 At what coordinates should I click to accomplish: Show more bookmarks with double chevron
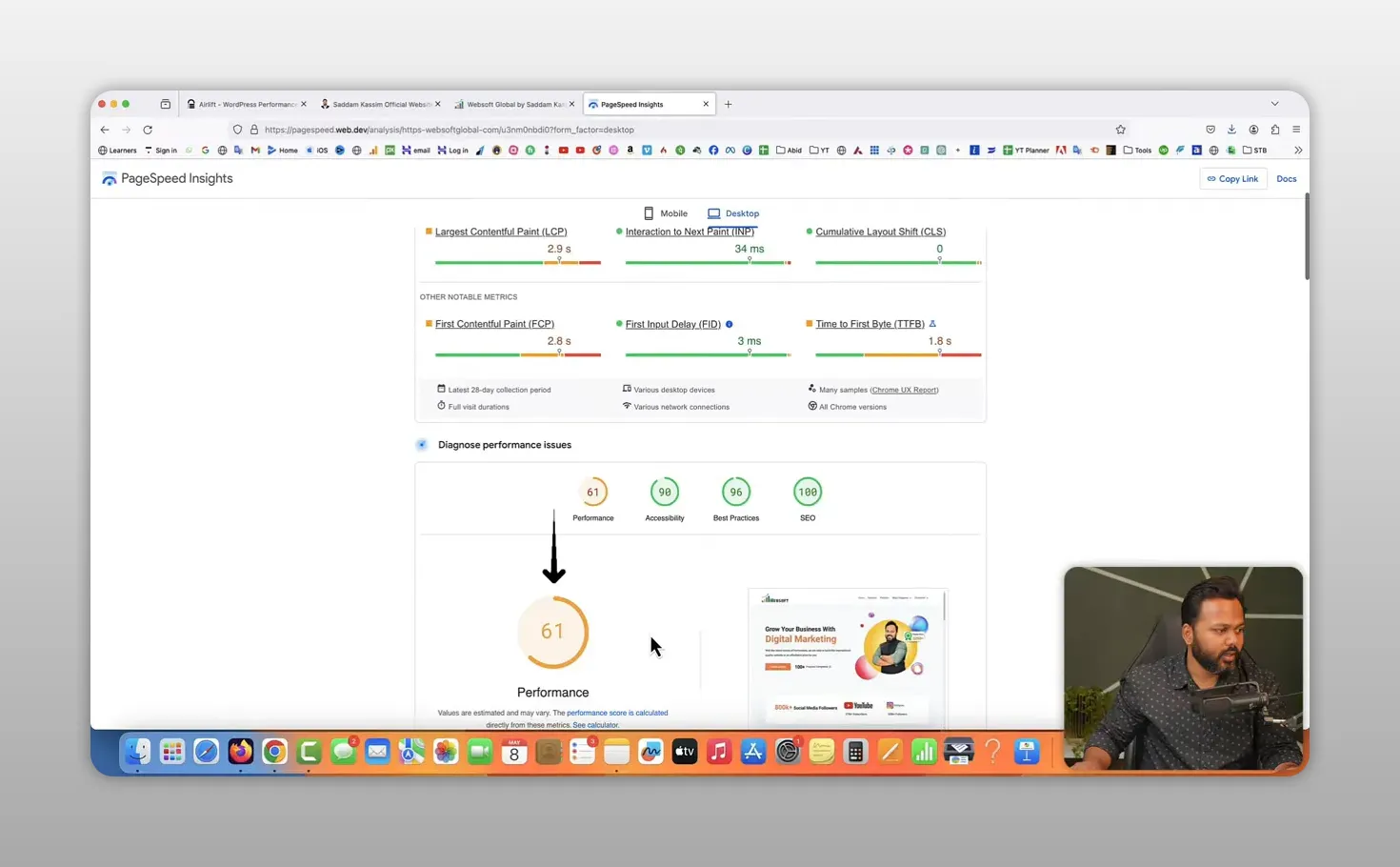click(x=1297, y=151)
